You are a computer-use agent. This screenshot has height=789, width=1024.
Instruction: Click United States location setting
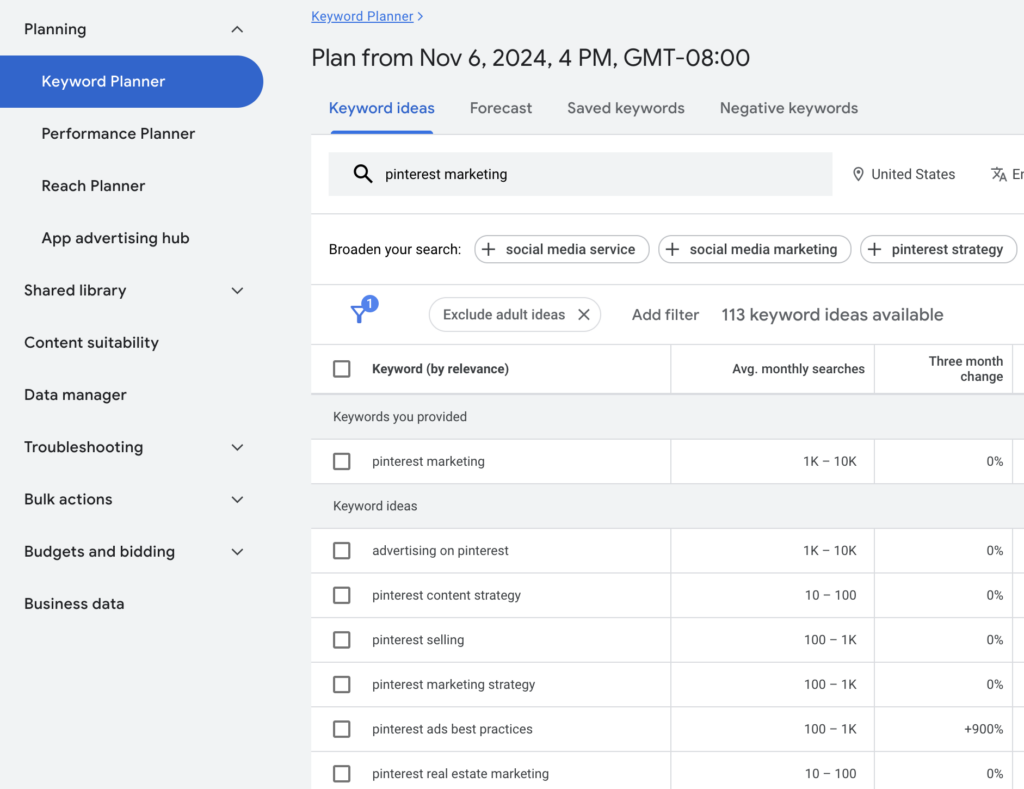click(904, 174)
